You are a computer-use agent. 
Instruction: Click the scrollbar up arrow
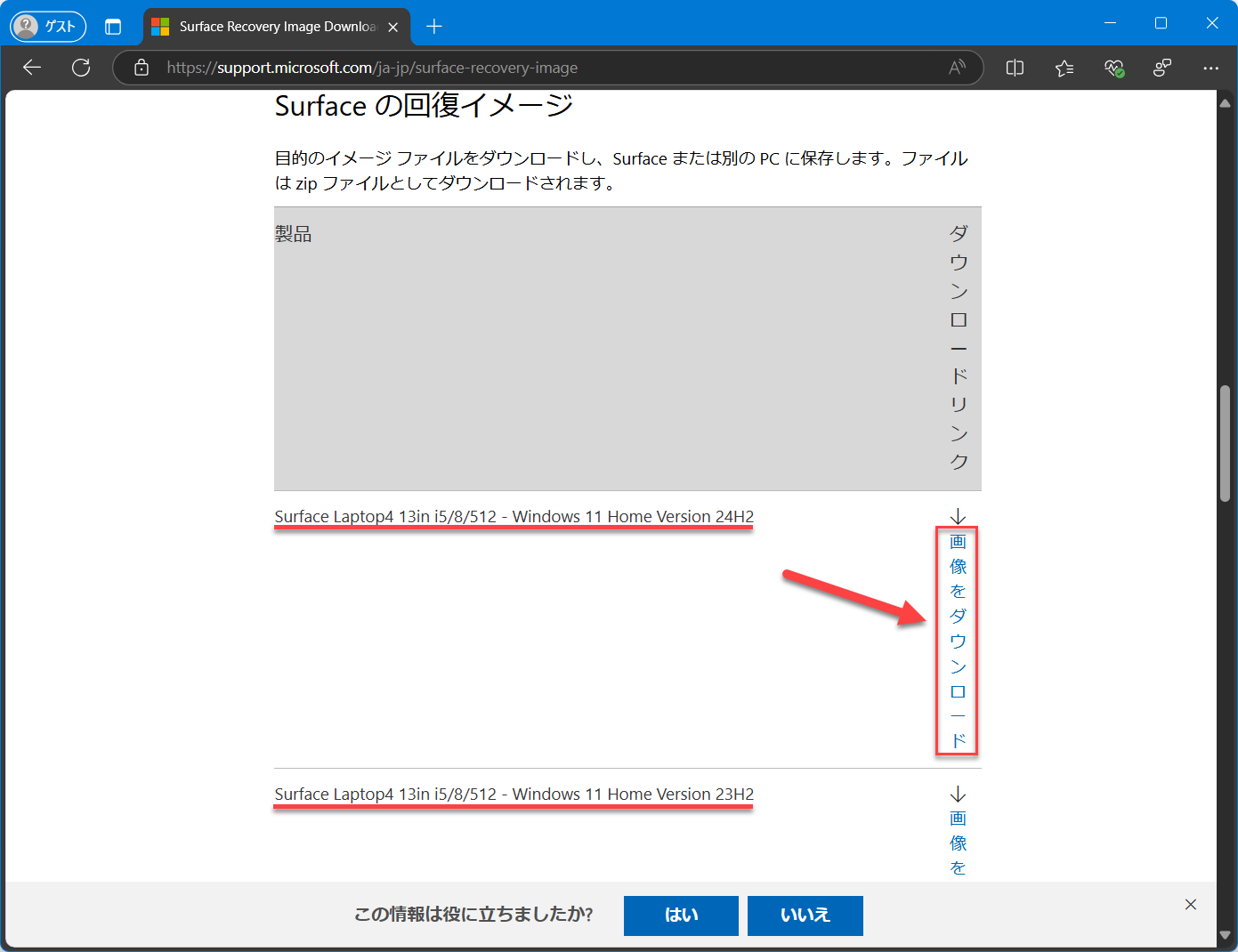[x=1225, y=102]
